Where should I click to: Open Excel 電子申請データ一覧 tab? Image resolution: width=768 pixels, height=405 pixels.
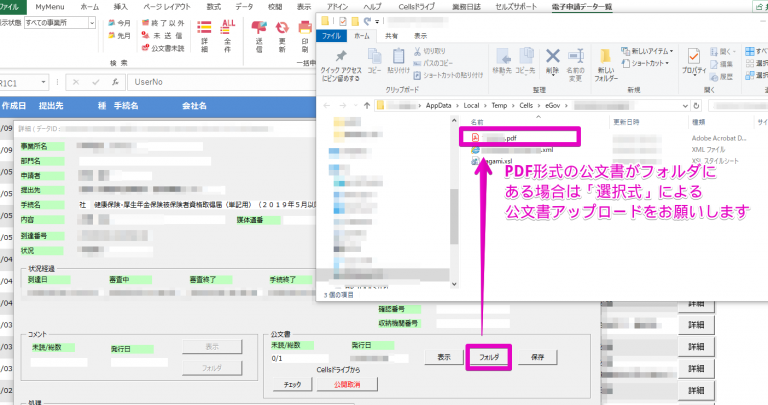tap(582, 7)
